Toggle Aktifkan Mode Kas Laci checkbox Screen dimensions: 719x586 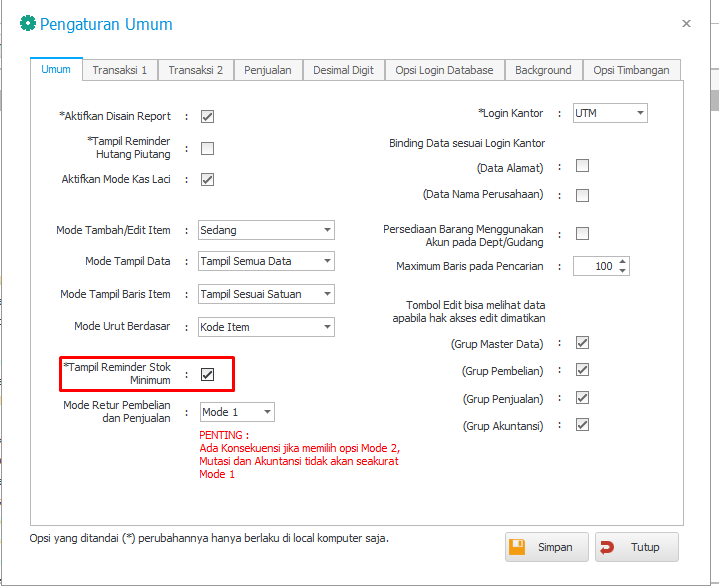(208, 180)
